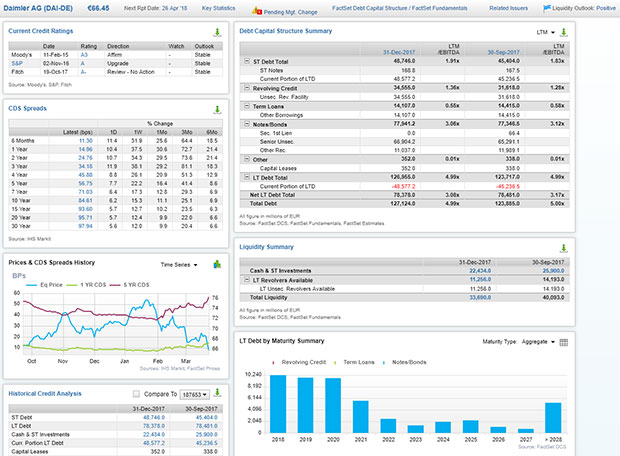Viewport: 620px width, 456px height.
Task: Click the Pending Mgt. Change warning icon
Action: (257, 11)
